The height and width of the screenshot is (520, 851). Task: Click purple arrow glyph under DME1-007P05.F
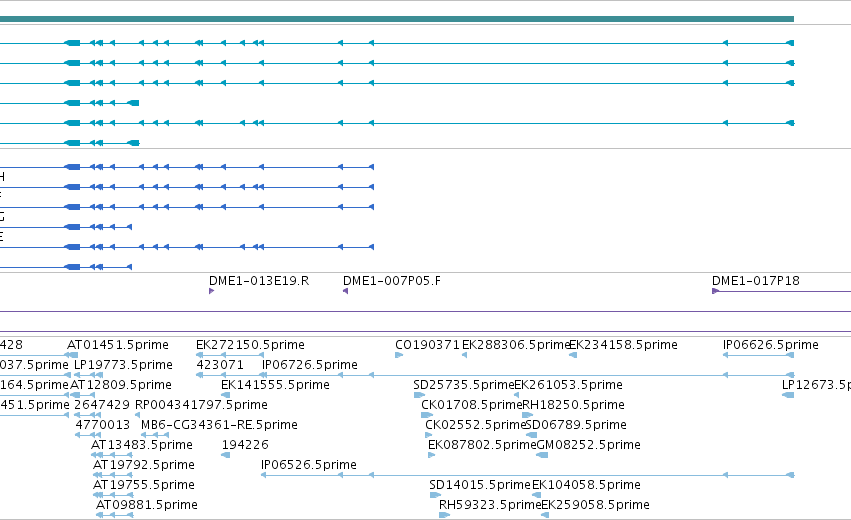click(x=345, y=291)
